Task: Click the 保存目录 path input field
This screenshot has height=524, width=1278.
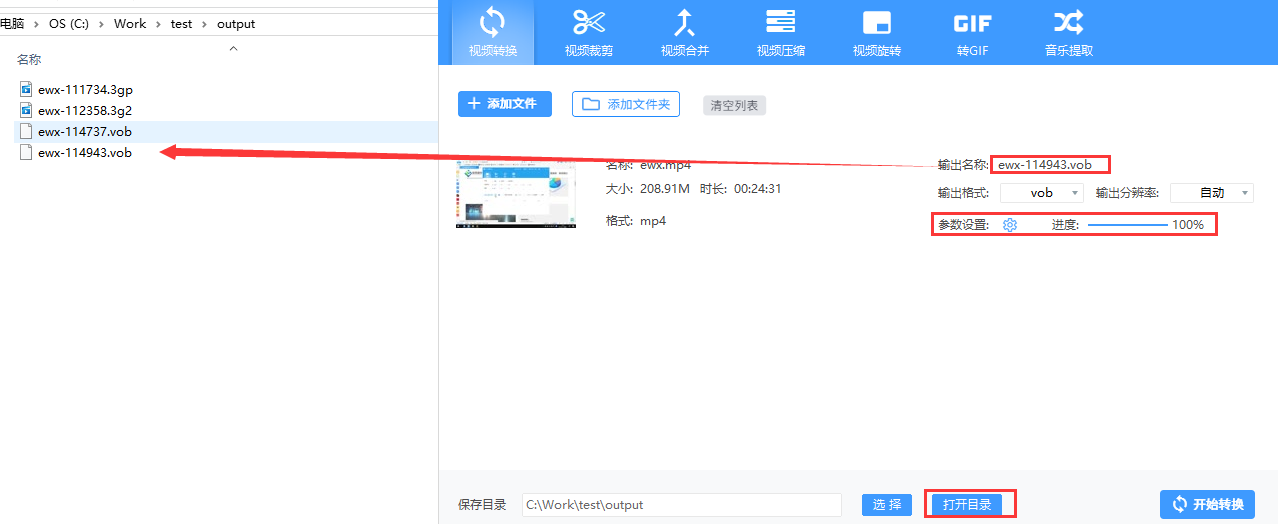Action: coord(682,505)
